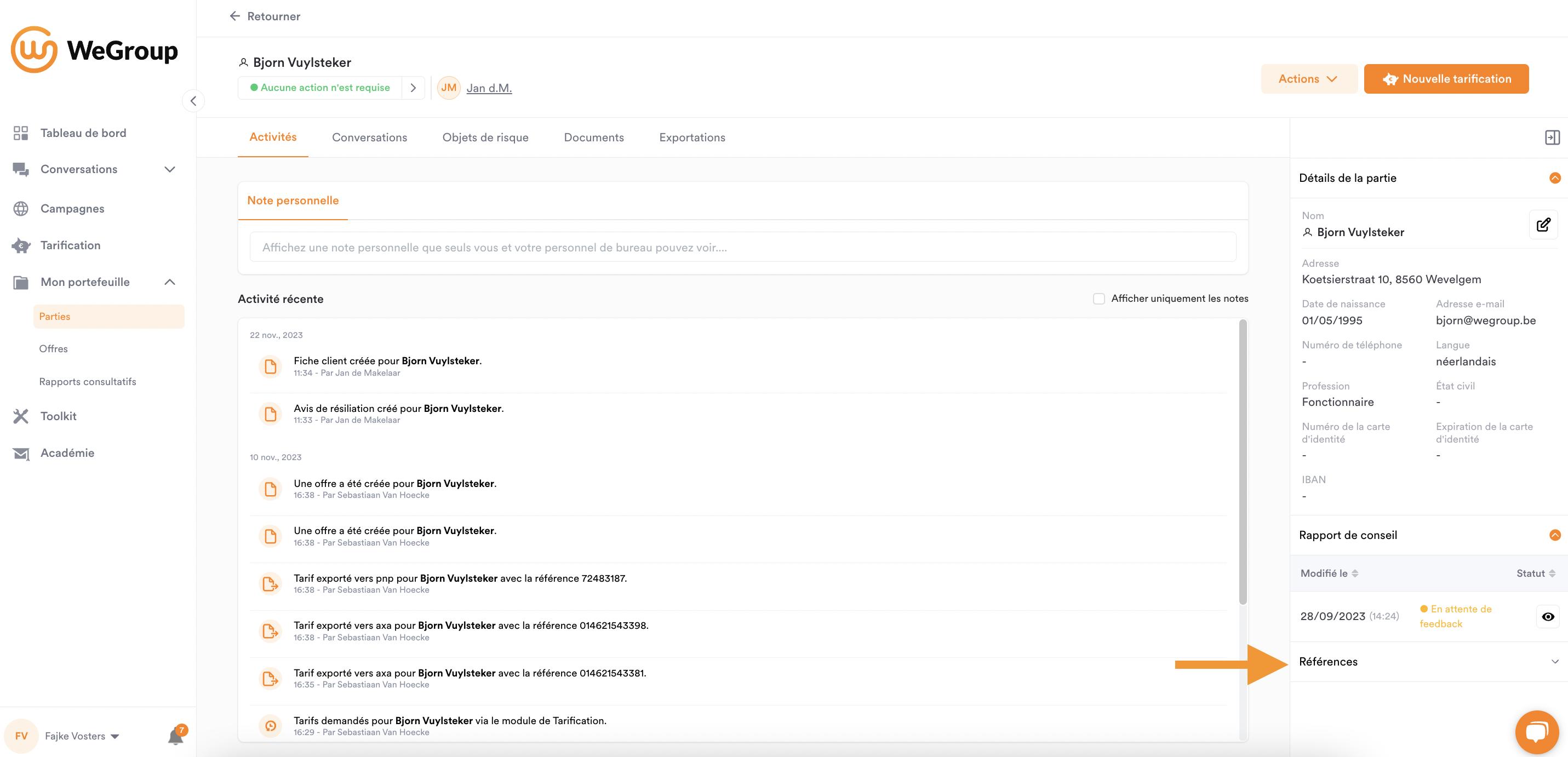Click the pnp export activity icon
The height and width of the screenshot is (757, 1568).
pyautogui.click(x=270, y=583)
